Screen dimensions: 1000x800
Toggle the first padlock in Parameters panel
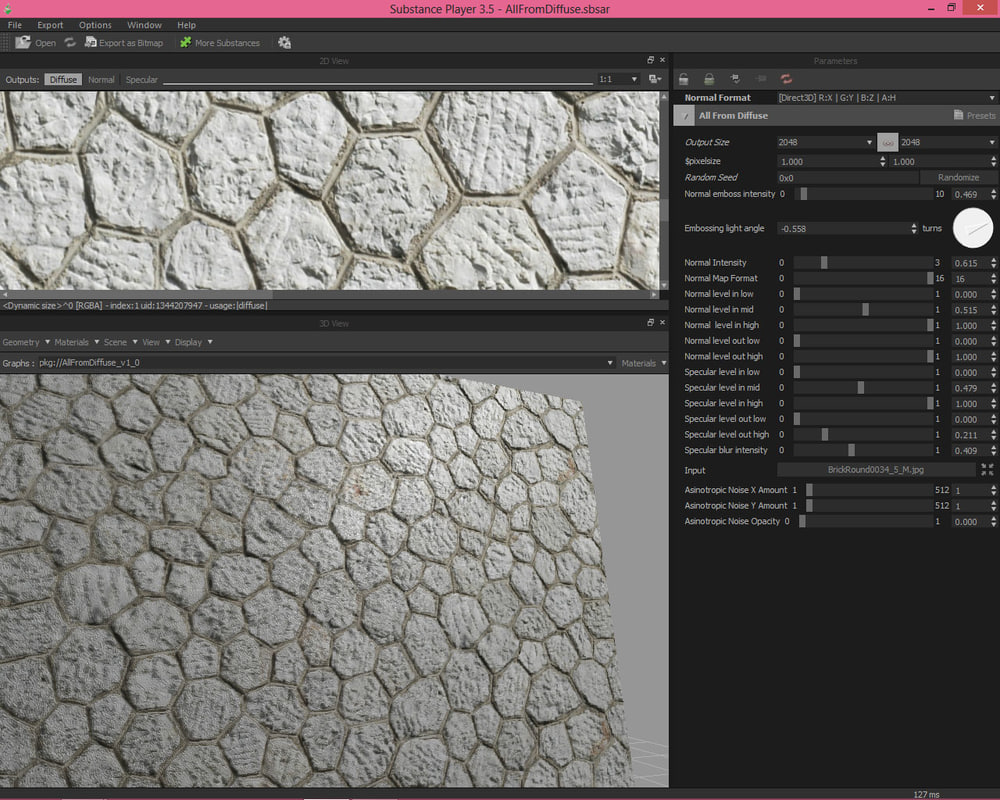pyautogui.click(x=683, y=78)
